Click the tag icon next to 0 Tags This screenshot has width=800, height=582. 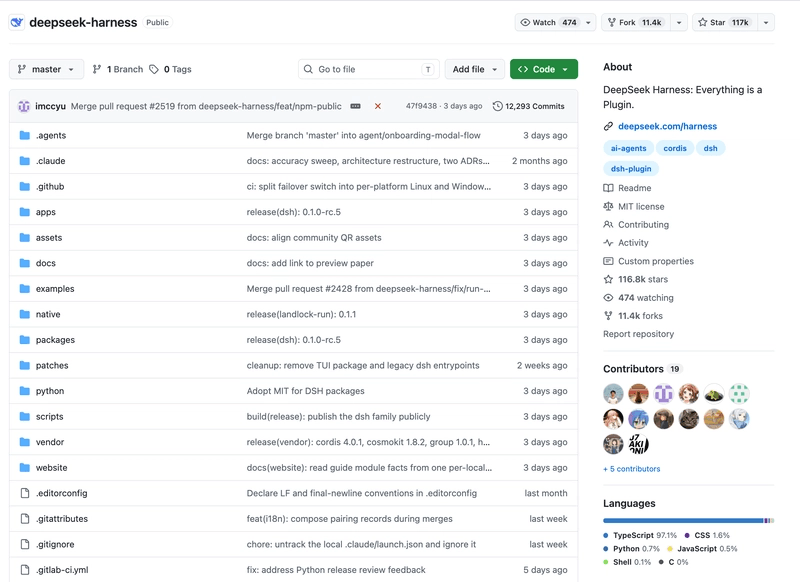[x=154, y=69]
